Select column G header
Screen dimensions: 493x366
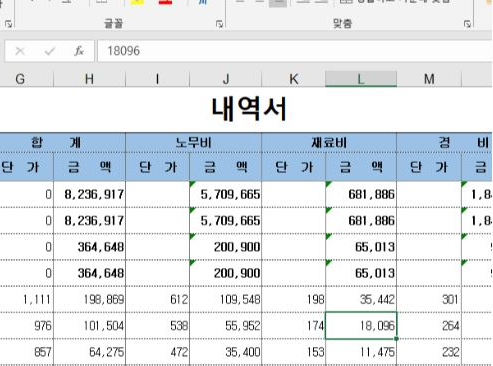pos(20,79)
